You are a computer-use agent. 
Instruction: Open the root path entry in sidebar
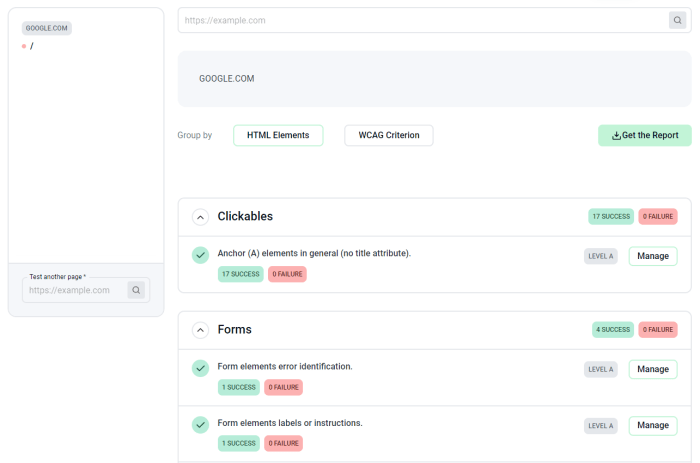(x=32, y=46)
